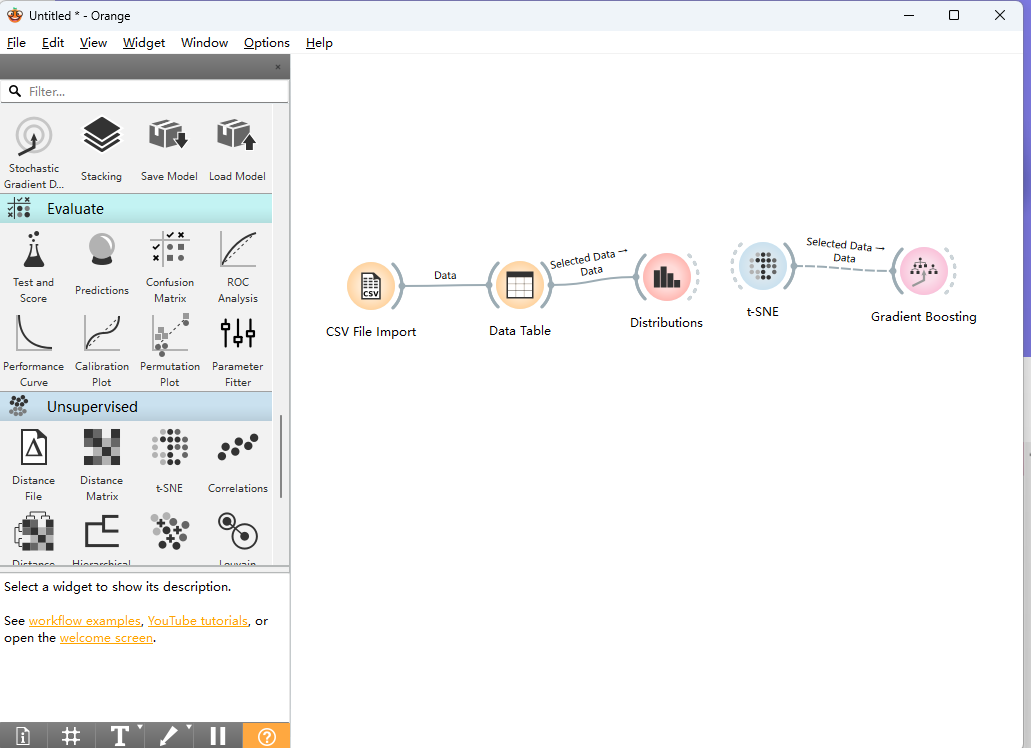Click the Distance Matrix widget
Screen dimensions: 1031x748
pos(102,465)
